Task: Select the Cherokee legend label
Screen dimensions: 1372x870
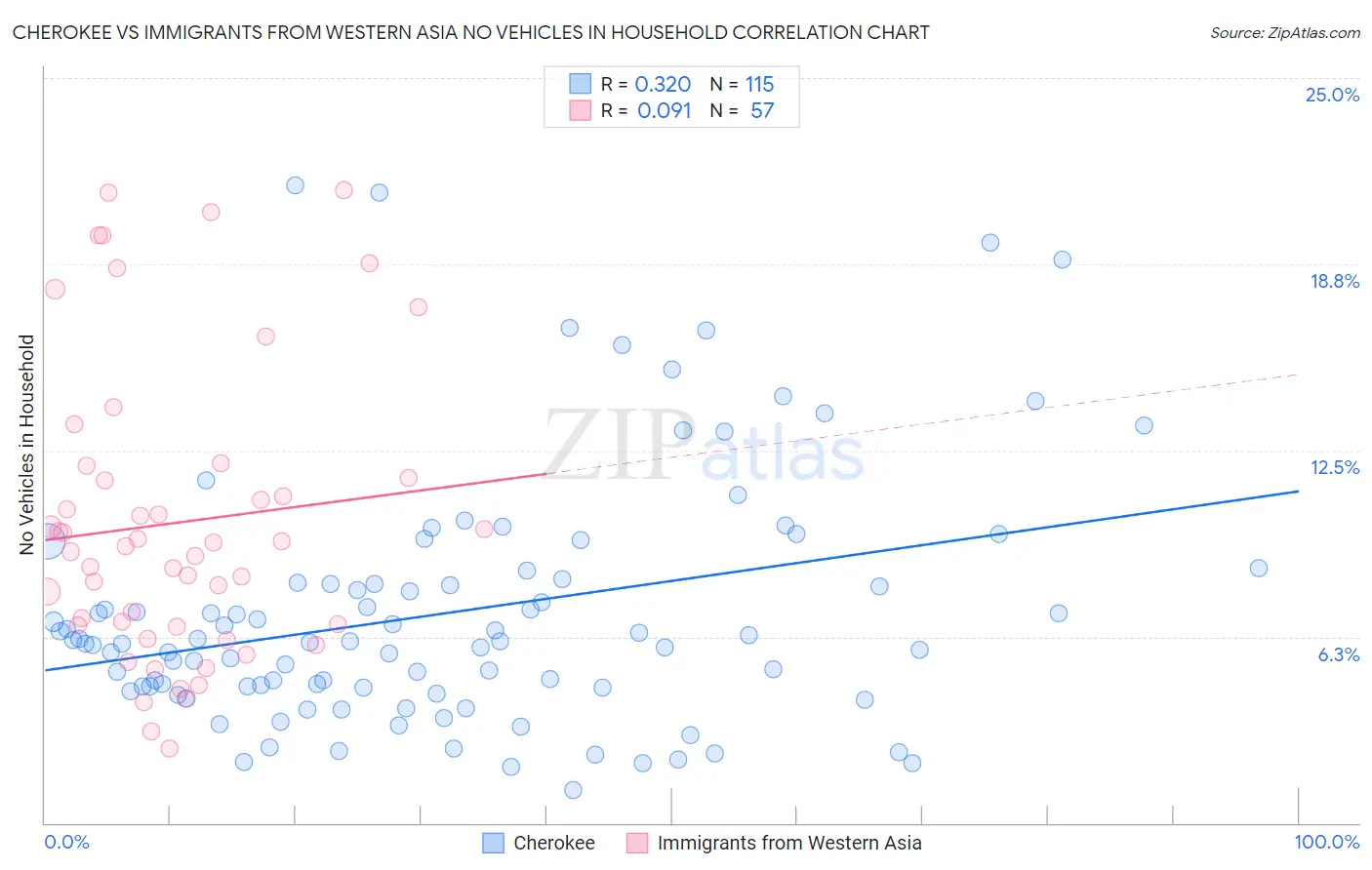Action: 554,843
